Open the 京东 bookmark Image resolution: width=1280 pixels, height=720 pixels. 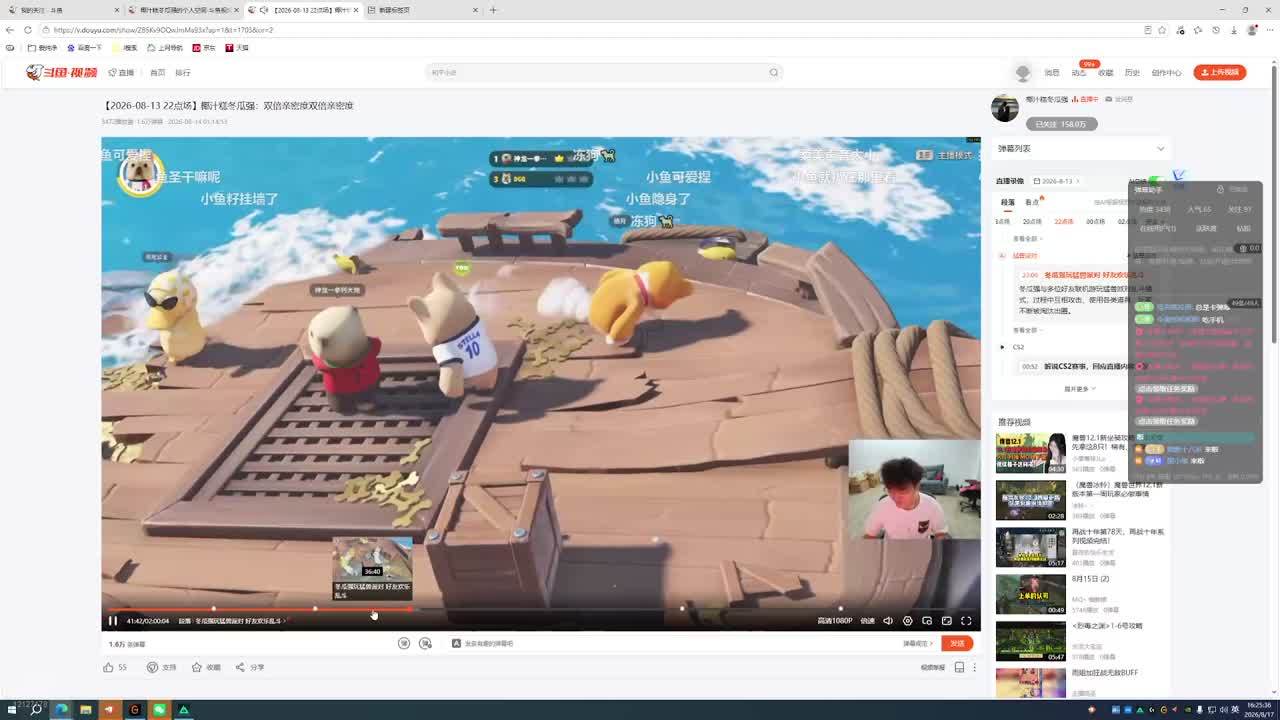pos(204,48)
